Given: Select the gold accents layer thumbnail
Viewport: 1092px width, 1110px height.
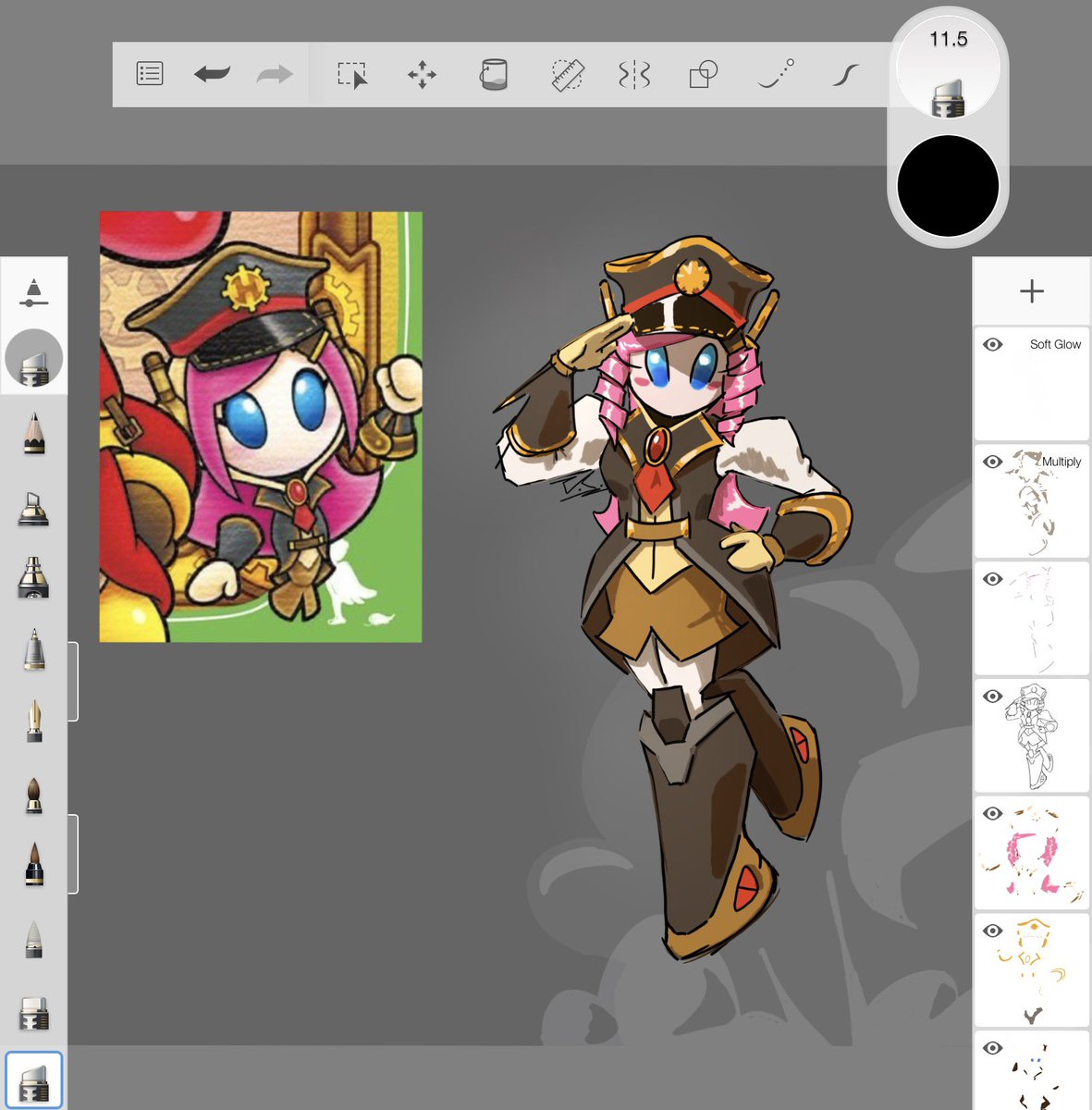Looking at the screenshot, I should [1032, 971].
